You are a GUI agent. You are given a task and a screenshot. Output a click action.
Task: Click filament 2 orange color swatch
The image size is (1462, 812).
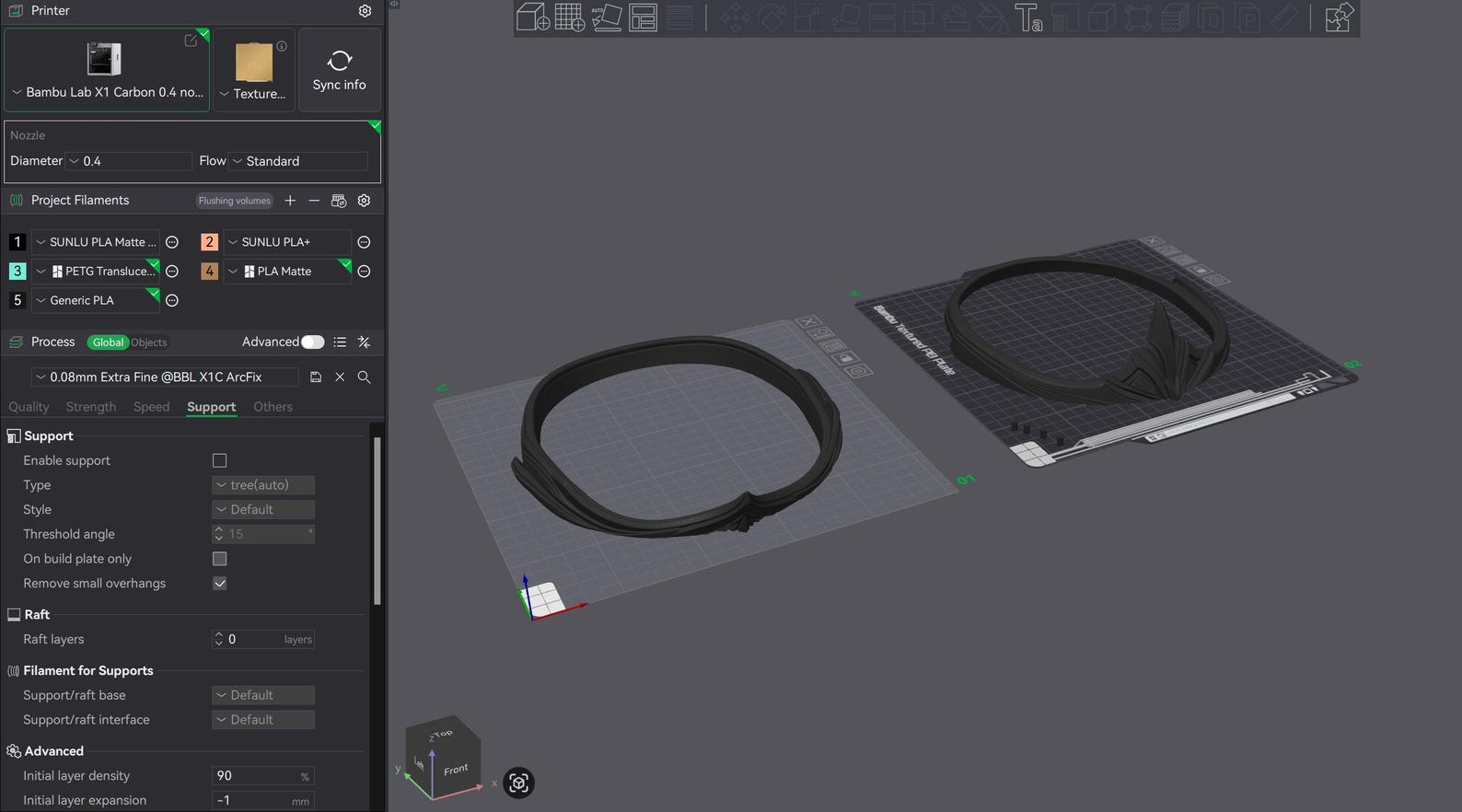[209, 242]
